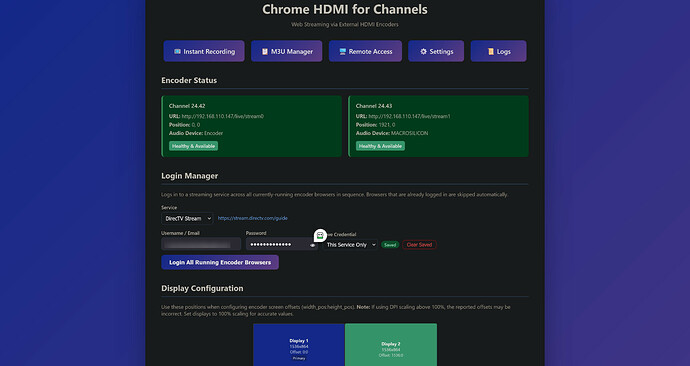
Task: Open the Logs page
Action: point(499,51)
